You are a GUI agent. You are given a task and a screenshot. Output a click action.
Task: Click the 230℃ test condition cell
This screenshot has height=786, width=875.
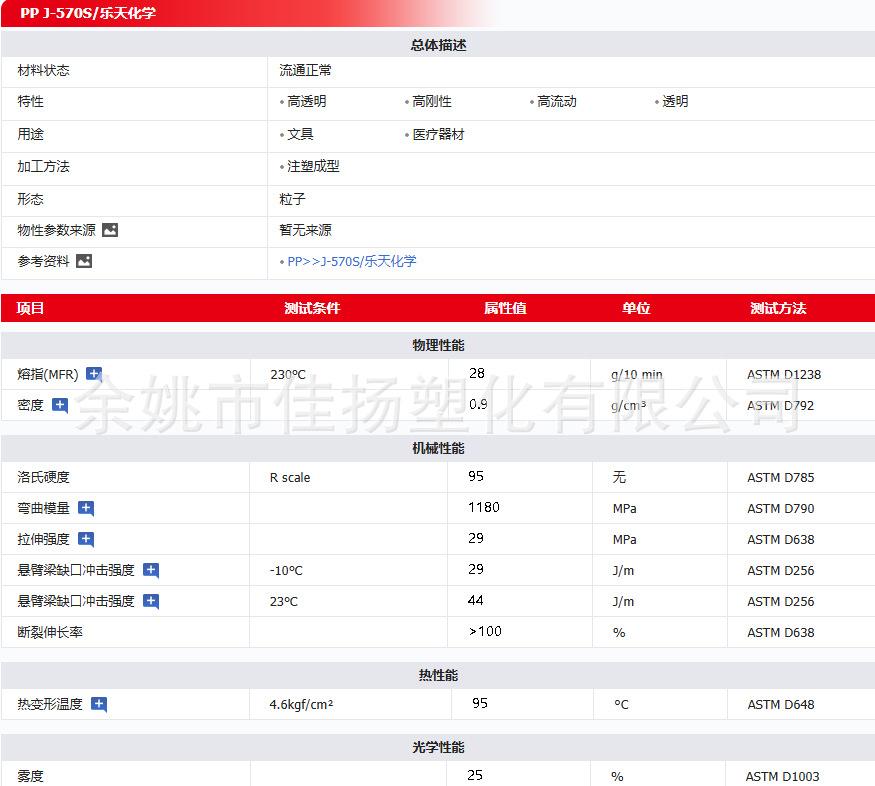tap(288, 374)
